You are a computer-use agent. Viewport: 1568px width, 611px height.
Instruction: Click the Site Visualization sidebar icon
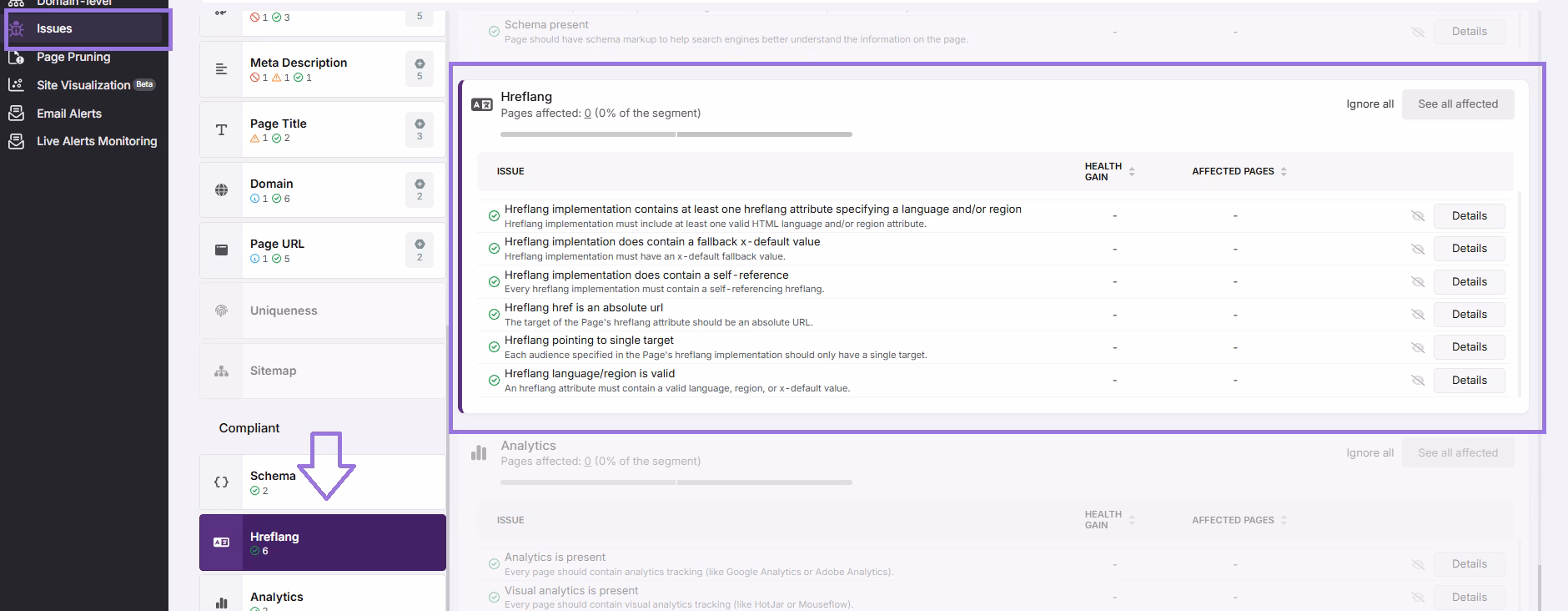(x=16, y=85)
